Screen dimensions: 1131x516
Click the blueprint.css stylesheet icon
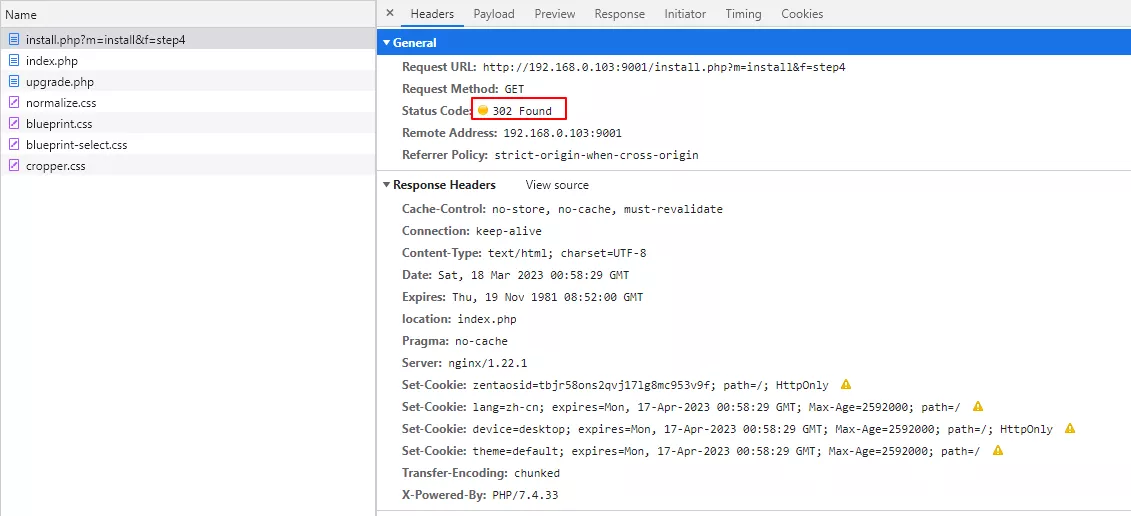tap(14, 123)
